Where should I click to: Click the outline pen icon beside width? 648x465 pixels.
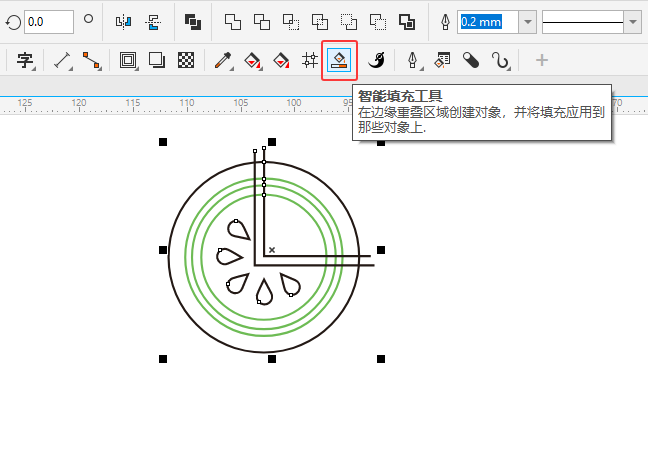[x=445, y=22]
